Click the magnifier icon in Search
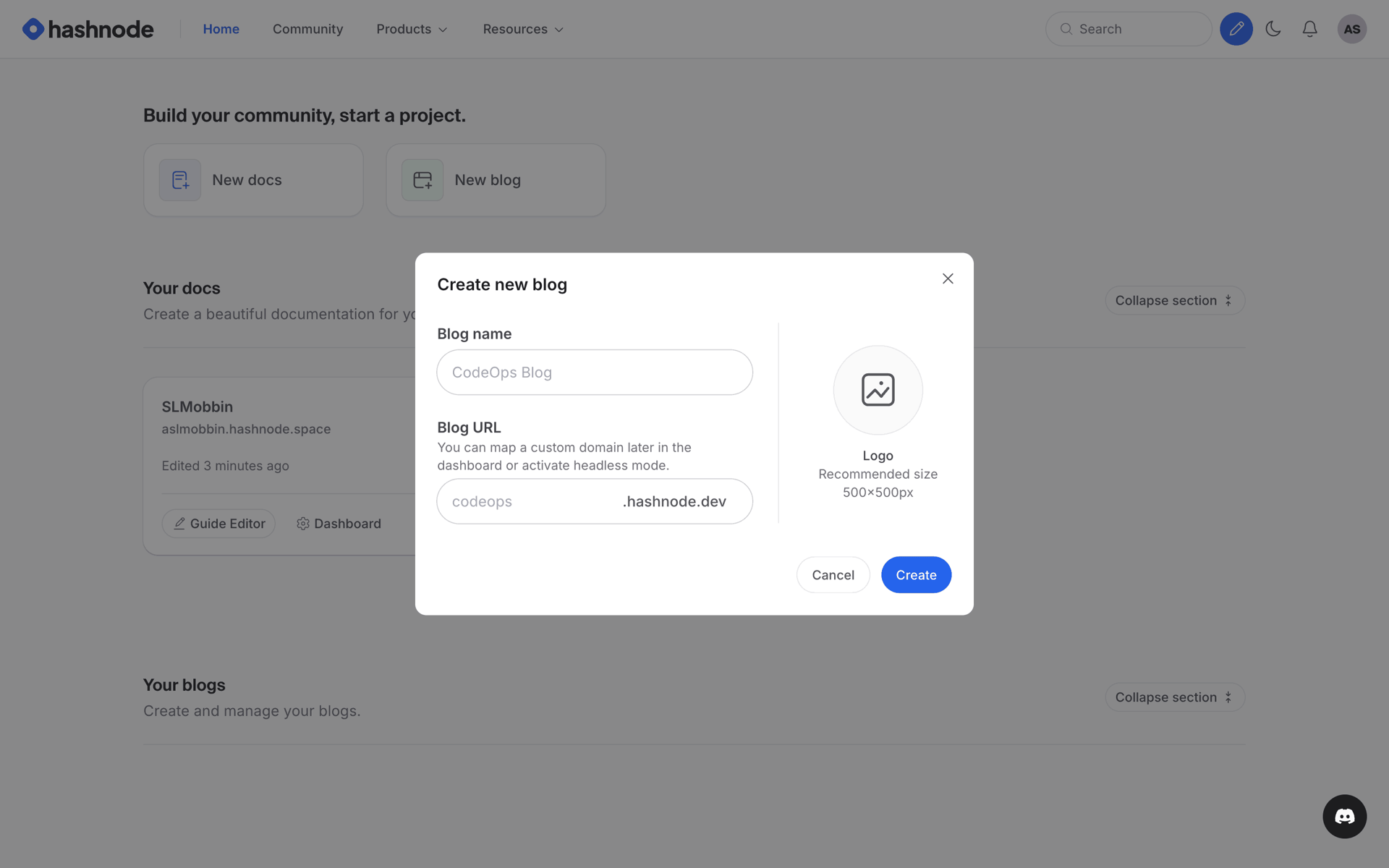This screenshot has width=1389, height=868. pos(1066,29)
